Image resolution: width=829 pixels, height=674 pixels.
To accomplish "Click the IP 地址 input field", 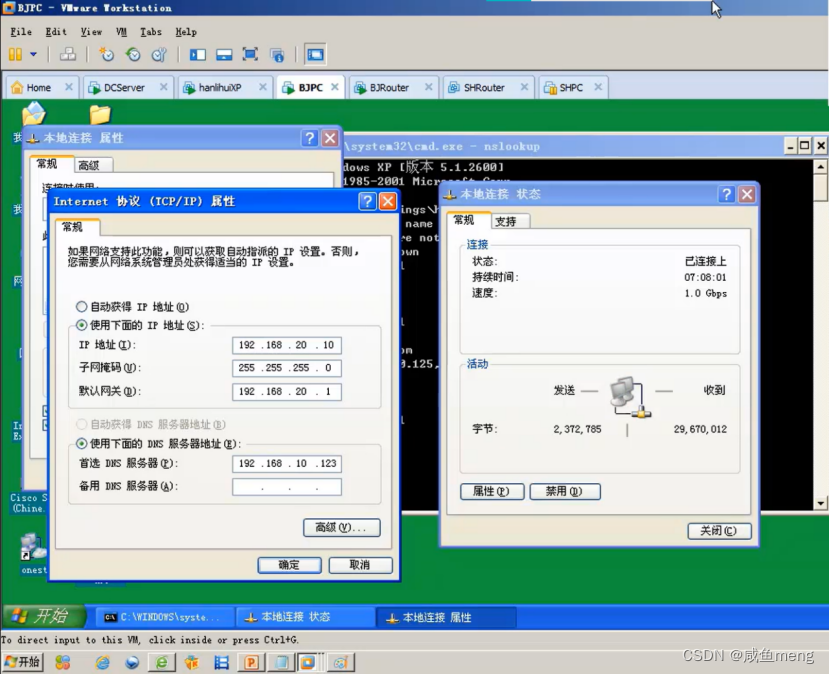I will coord(287,345).
